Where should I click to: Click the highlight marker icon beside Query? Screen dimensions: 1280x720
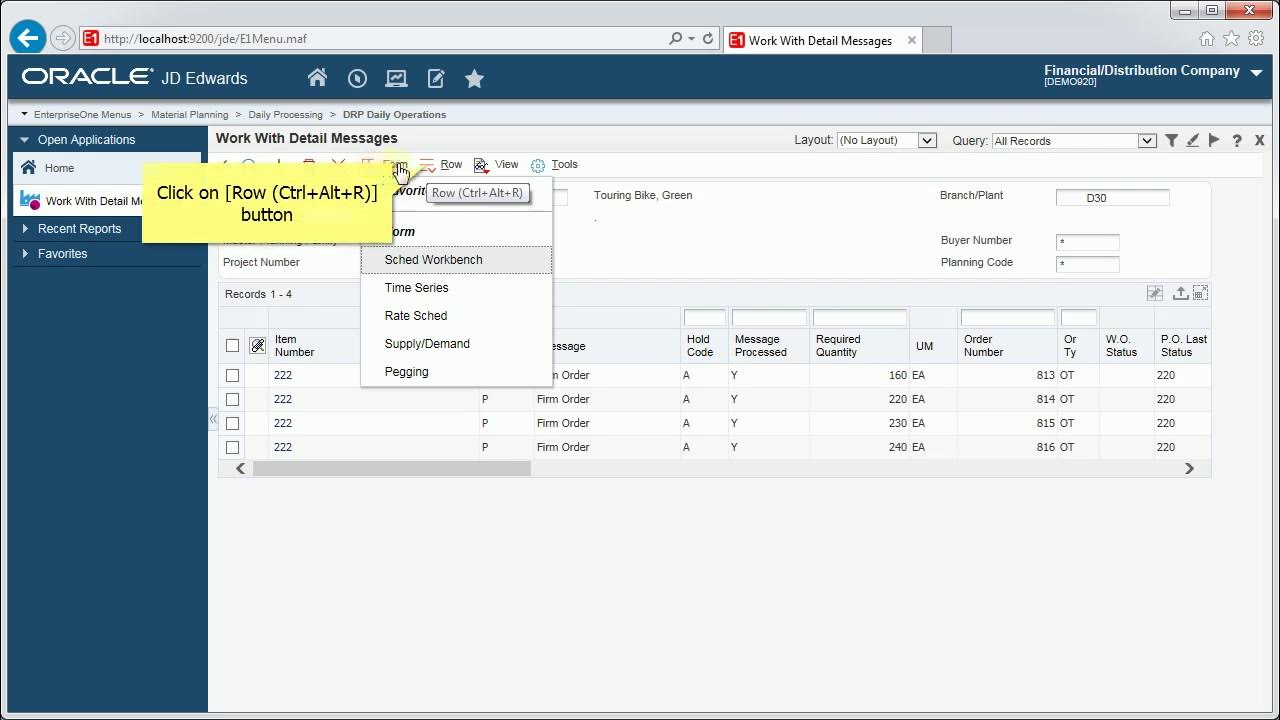1192,141
